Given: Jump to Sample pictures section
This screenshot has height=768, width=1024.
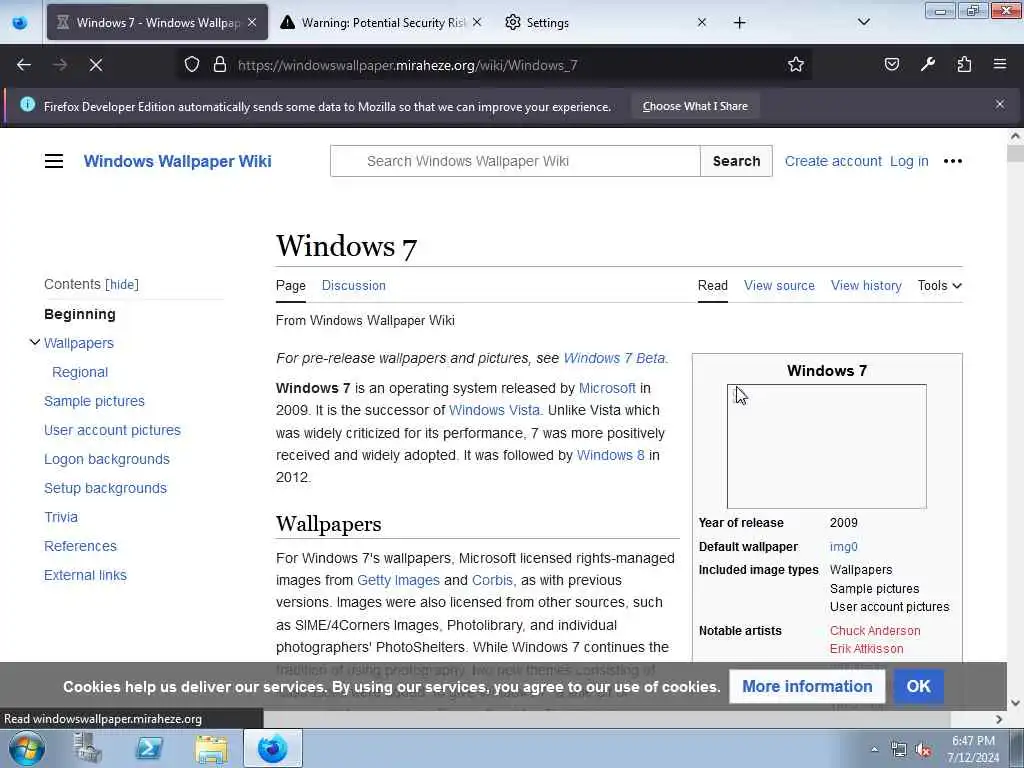Looking at the screenshot, I should pyautogui.click(x=94, y=401).
